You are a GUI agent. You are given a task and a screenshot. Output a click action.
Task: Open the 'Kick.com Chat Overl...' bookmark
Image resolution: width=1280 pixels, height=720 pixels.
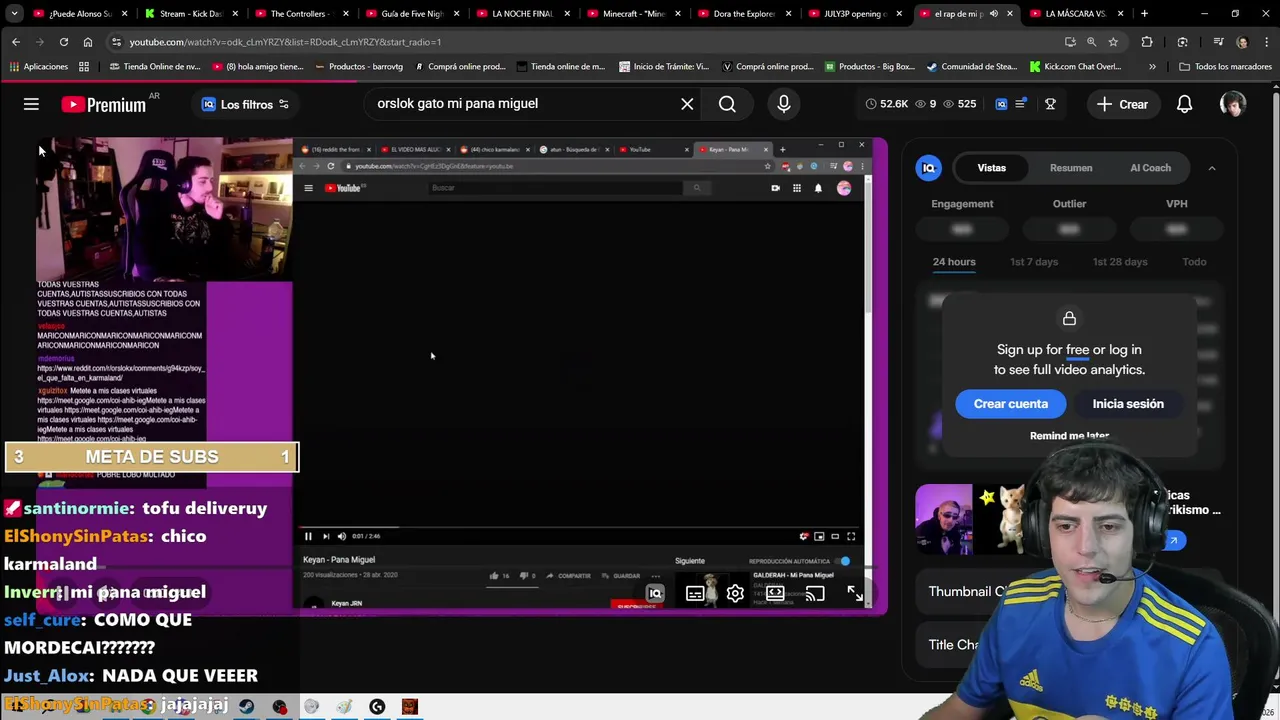click(x=1075, y=67)
